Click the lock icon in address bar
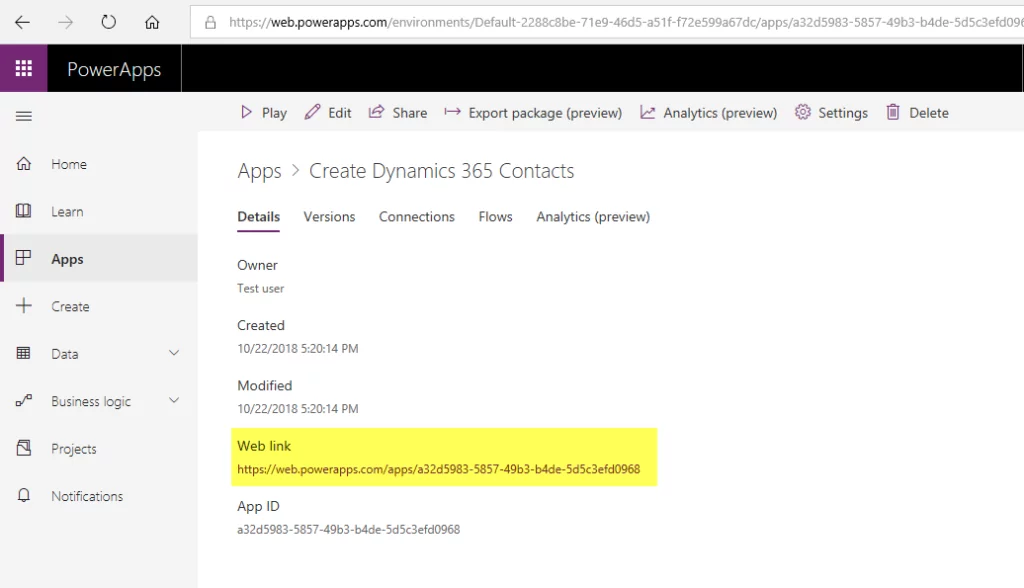The height and width of the screenshot is (588, 1024). [x=210, y=23]
